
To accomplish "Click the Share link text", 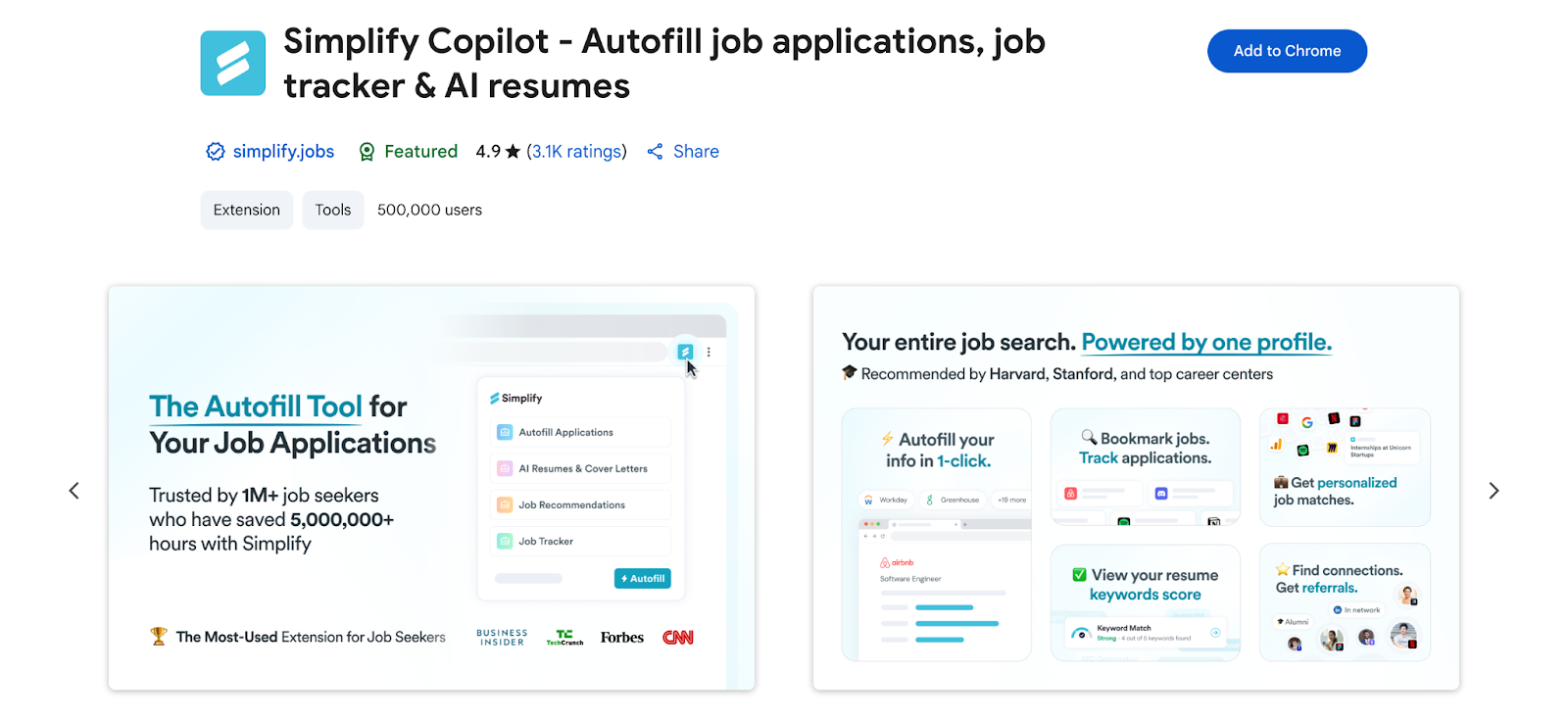I will [x=696, y=152].
